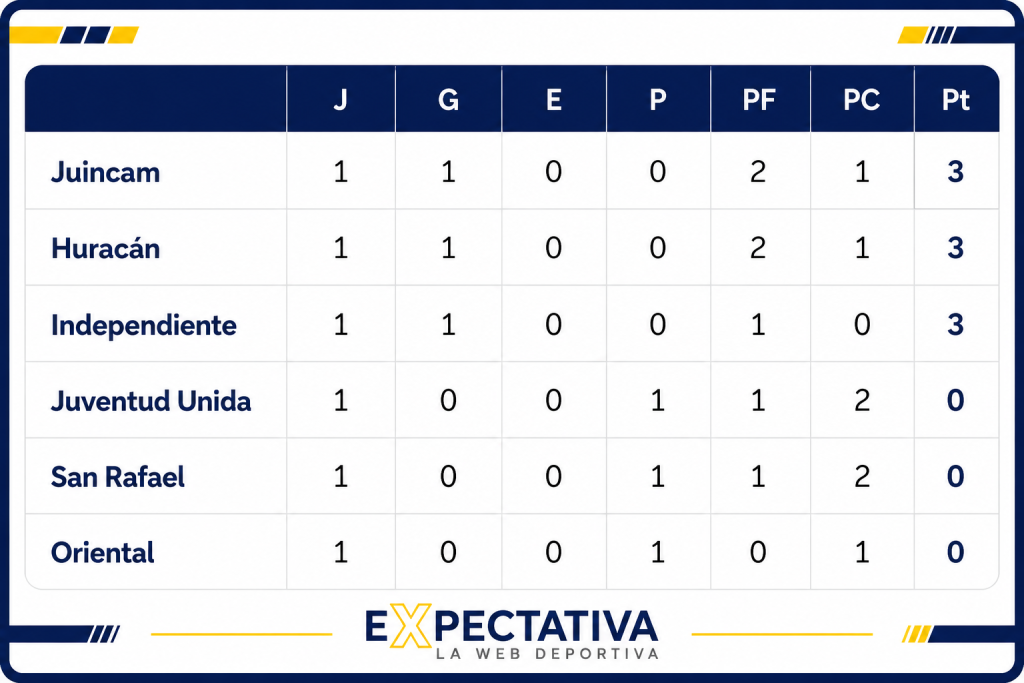Click the PF column header

point(759,100)
